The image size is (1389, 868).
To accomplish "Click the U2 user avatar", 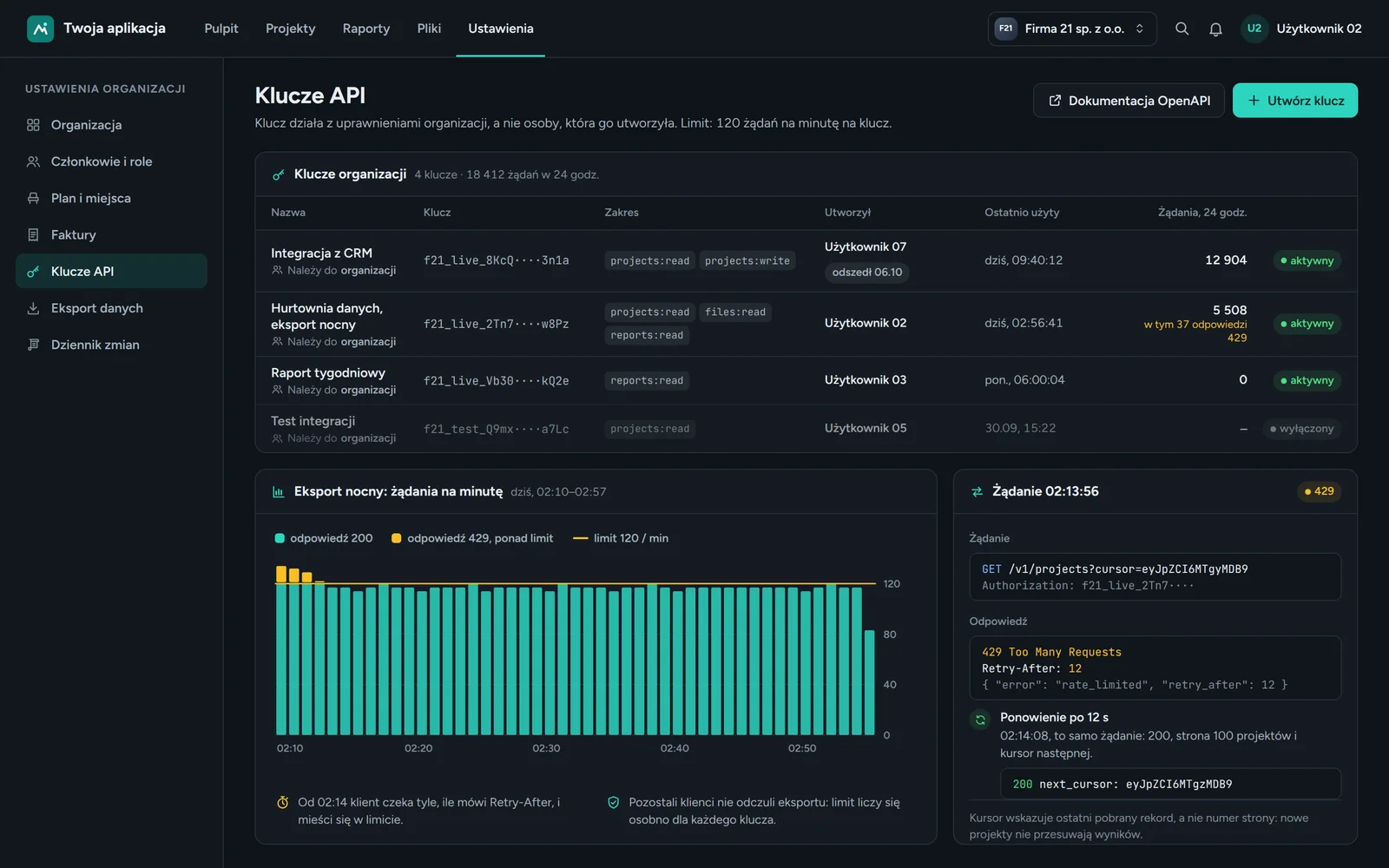I will (x=1254, y=29).
